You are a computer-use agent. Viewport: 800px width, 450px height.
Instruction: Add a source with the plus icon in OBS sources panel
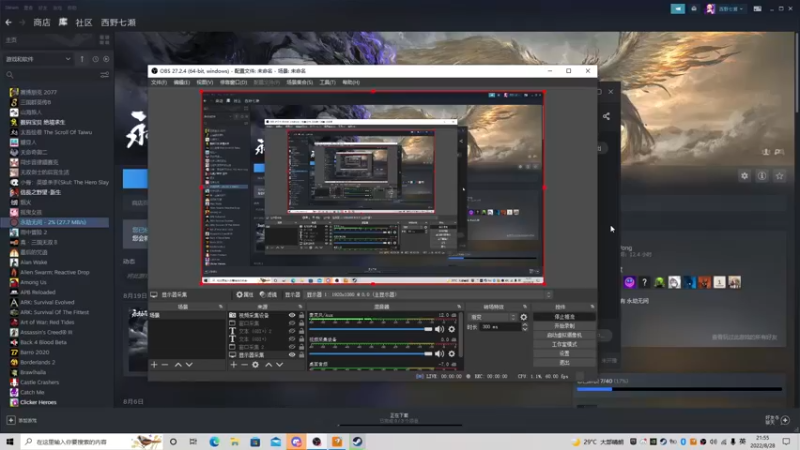[234, 365]
